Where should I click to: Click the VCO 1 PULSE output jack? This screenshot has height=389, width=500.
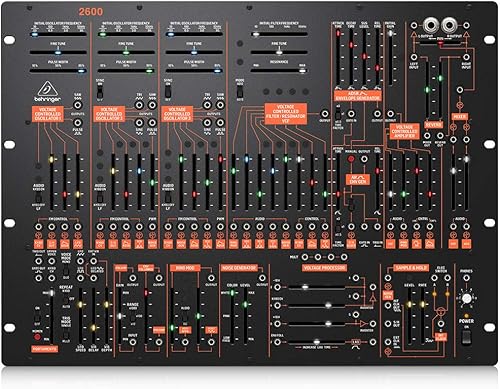pyautogui.click(x=78, y=123)
